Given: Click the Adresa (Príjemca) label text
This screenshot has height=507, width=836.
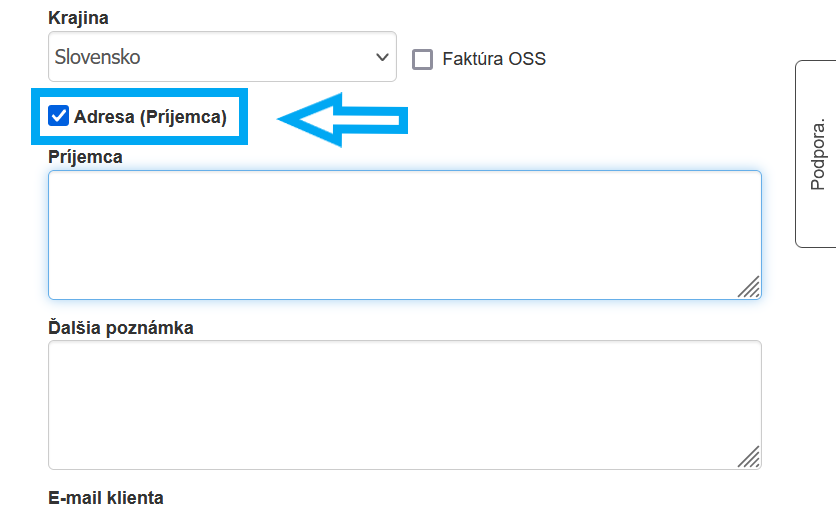Looking at the screenshot, I should click(x=150, y=117).
